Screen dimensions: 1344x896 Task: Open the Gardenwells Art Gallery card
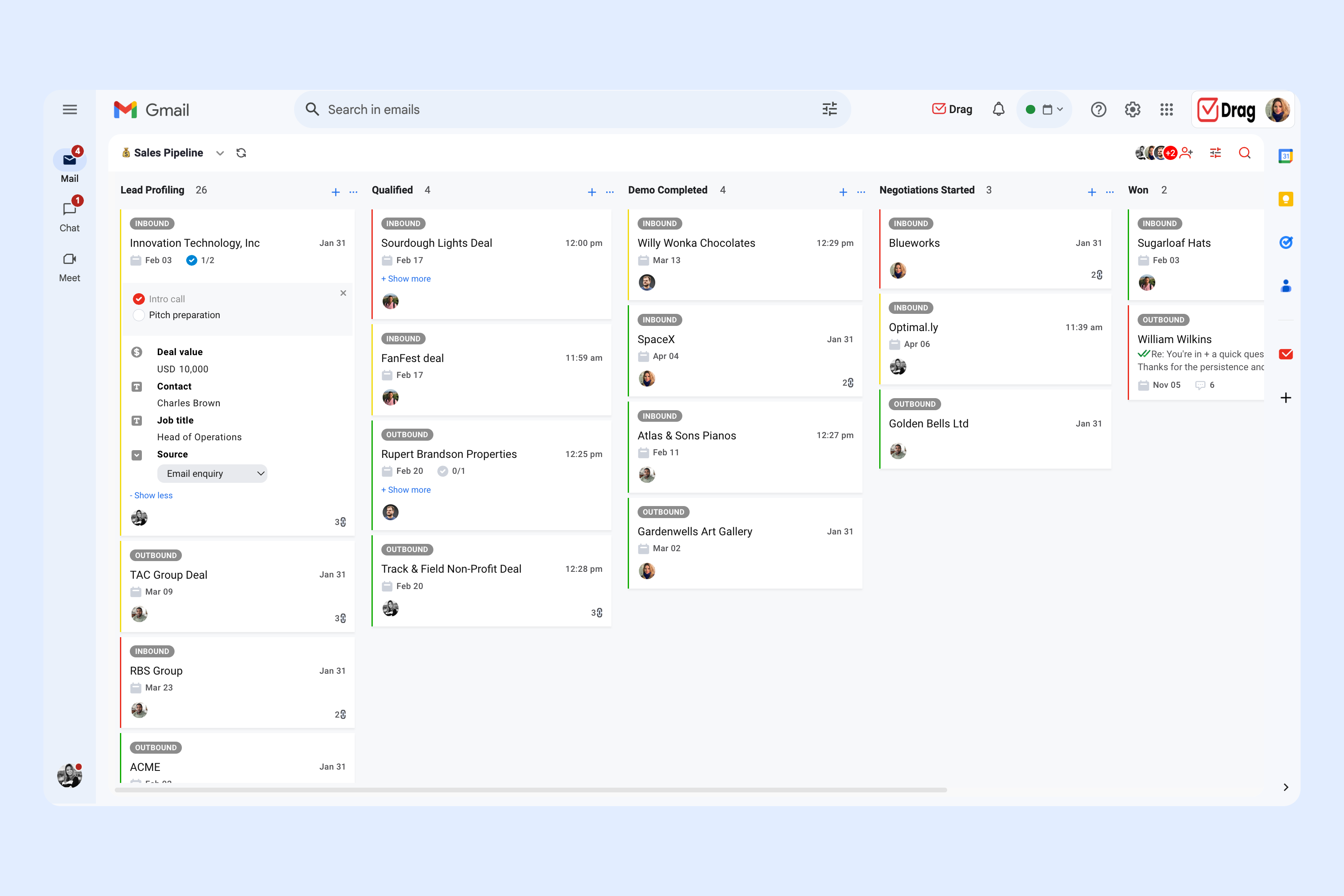pyautogui.click(x=745, y=543)
